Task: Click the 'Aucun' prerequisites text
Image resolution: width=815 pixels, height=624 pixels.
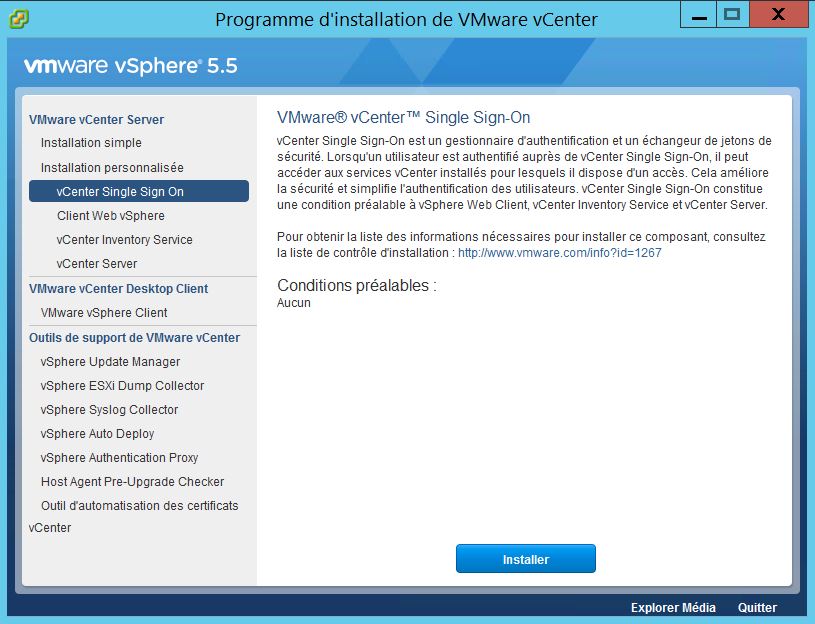Action: tap(294, 303)
